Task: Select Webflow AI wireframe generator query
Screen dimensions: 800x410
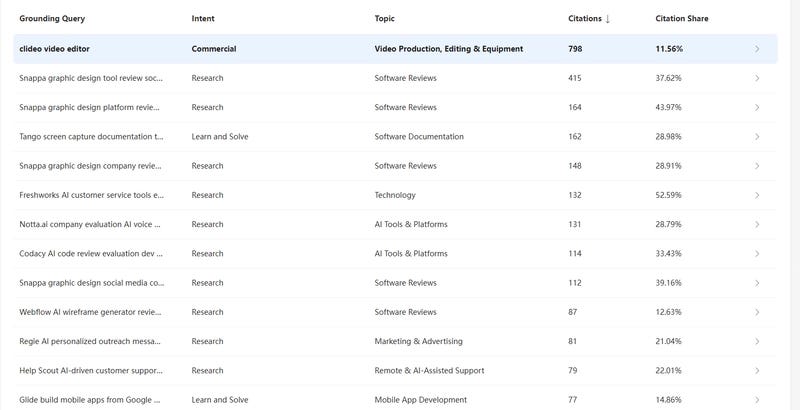Action: 90,312
